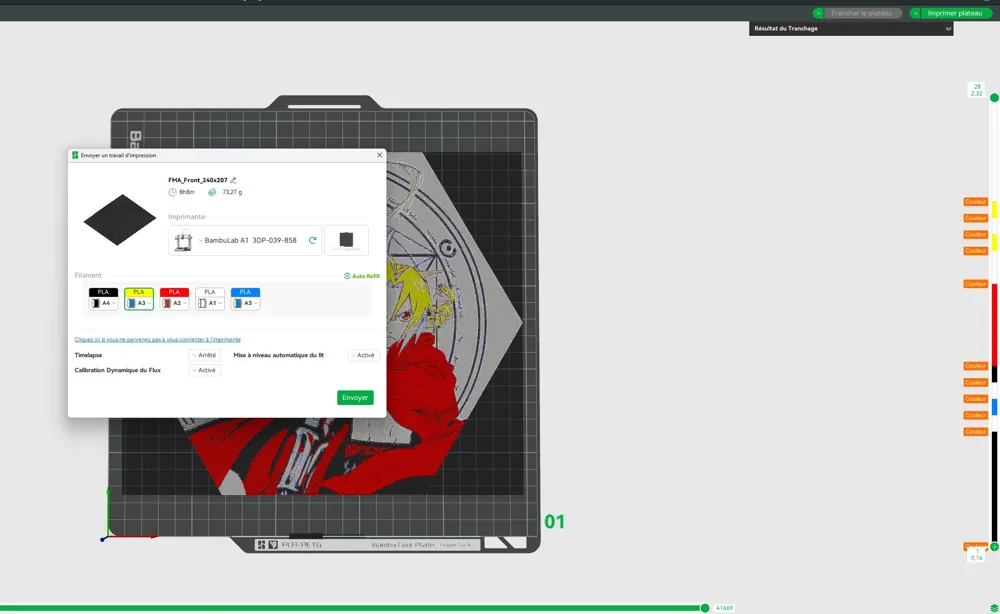Viewport: 1000px width, 614px height.
Task: Change the Calibration Dynamique du Flux setting
Action: click(x=204, y=370)
